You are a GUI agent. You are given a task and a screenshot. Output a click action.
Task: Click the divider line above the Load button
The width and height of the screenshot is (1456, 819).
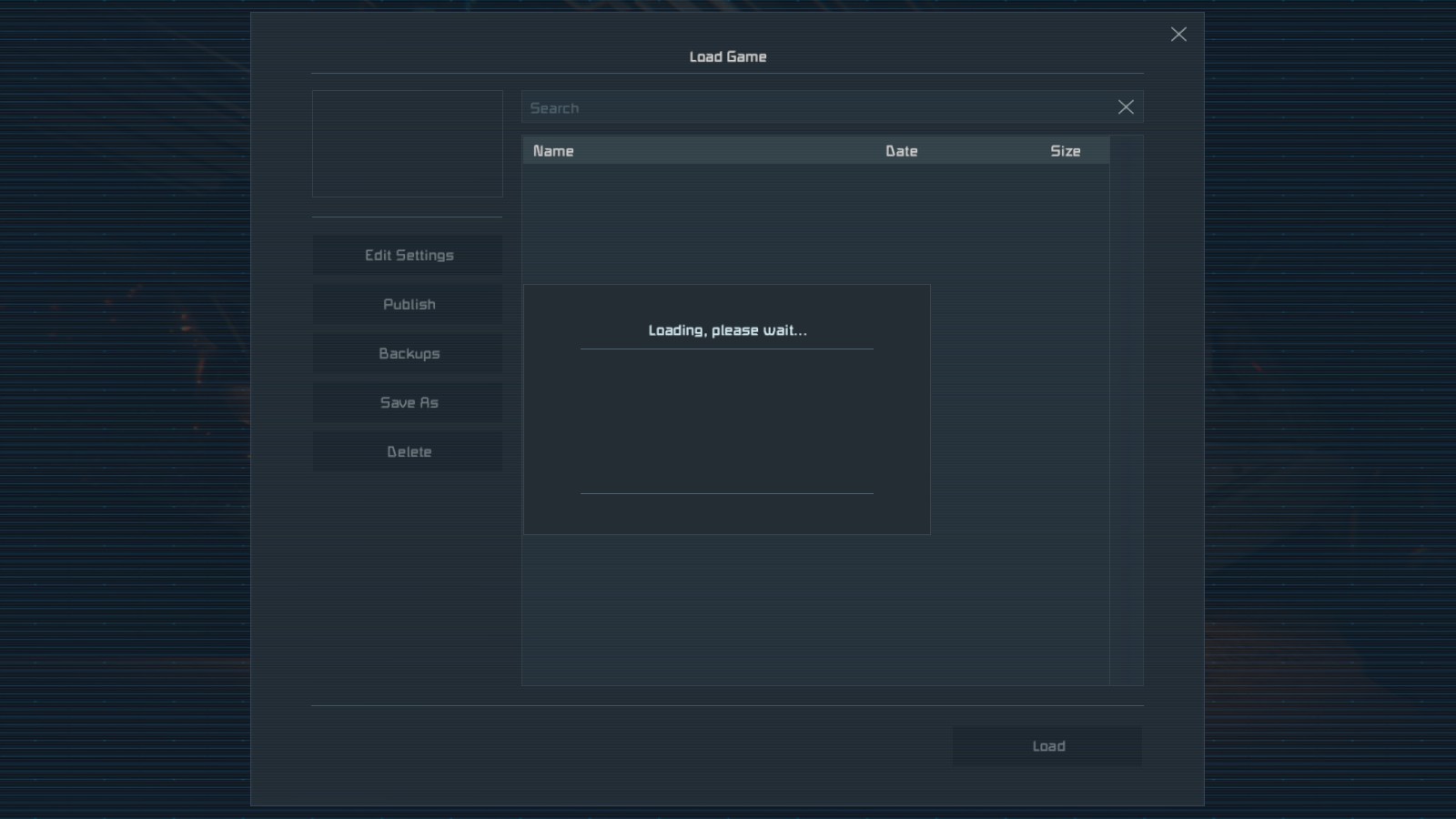[727, 705]
